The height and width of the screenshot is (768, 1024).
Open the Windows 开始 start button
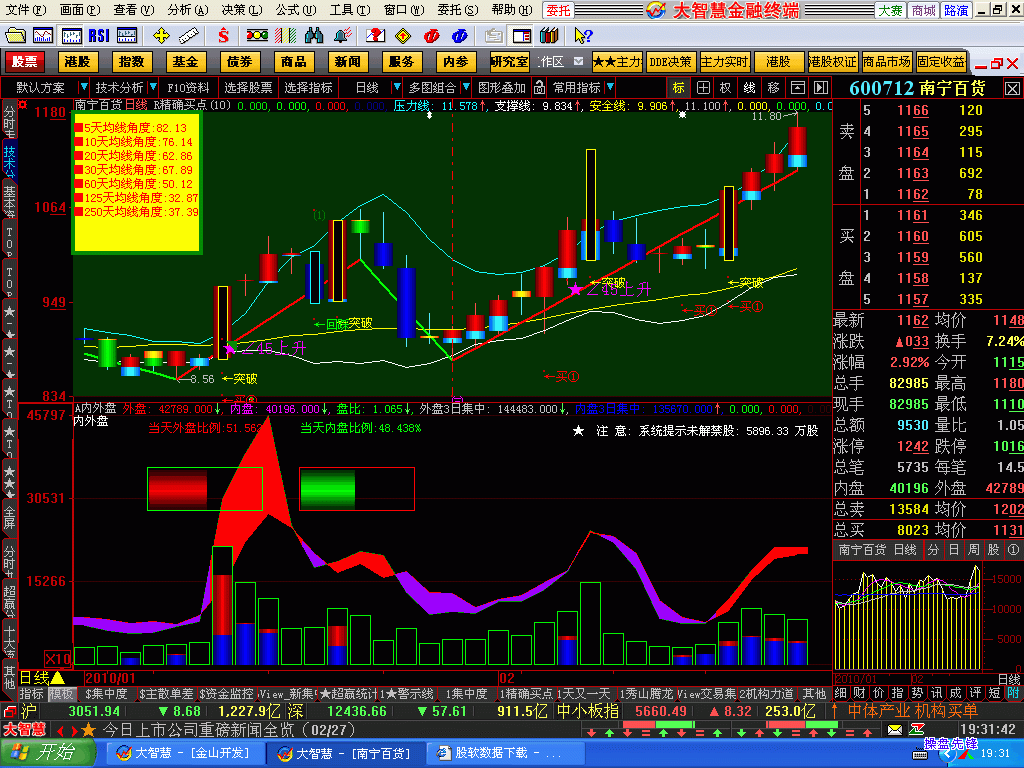point(48,753)
